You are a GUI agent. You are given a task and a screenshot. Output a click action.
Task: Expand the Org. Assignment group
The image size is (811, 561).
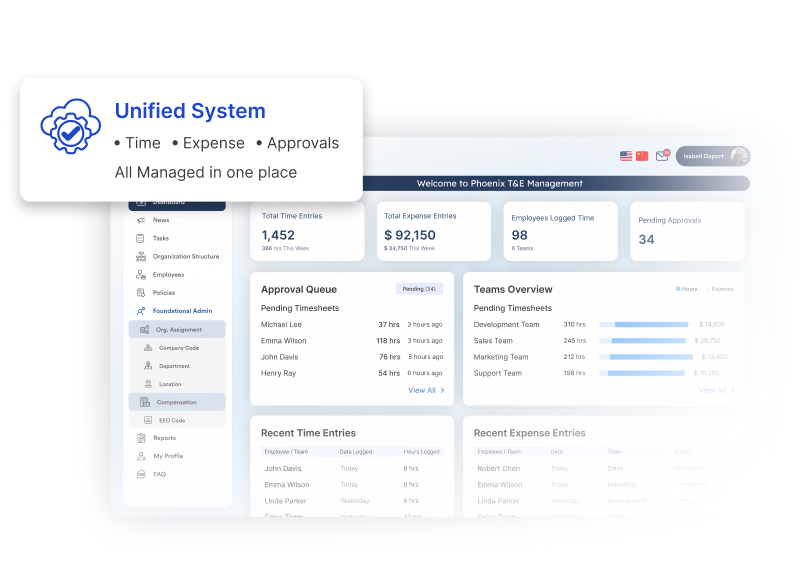(x=177, y=329)
